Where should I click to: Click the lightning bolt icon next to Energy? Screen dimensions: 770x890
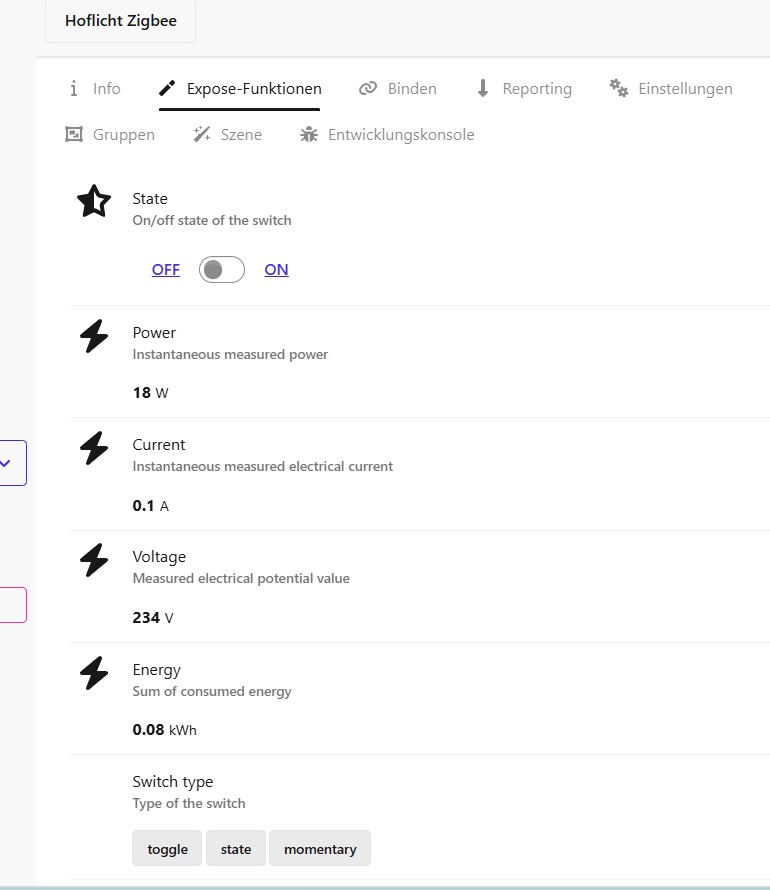click(x=94, y=673)
